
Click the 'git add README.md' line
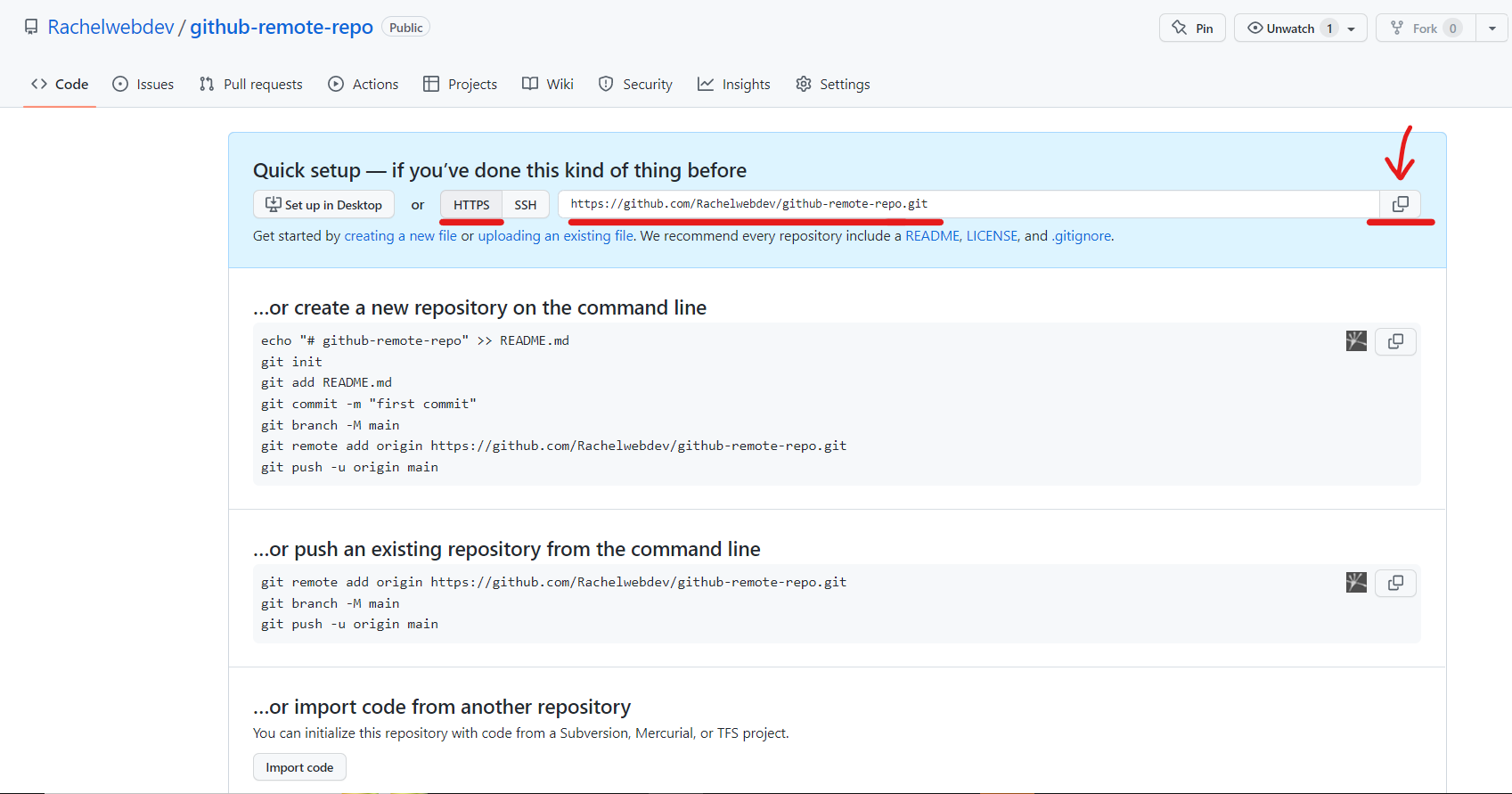pos(326,382)
